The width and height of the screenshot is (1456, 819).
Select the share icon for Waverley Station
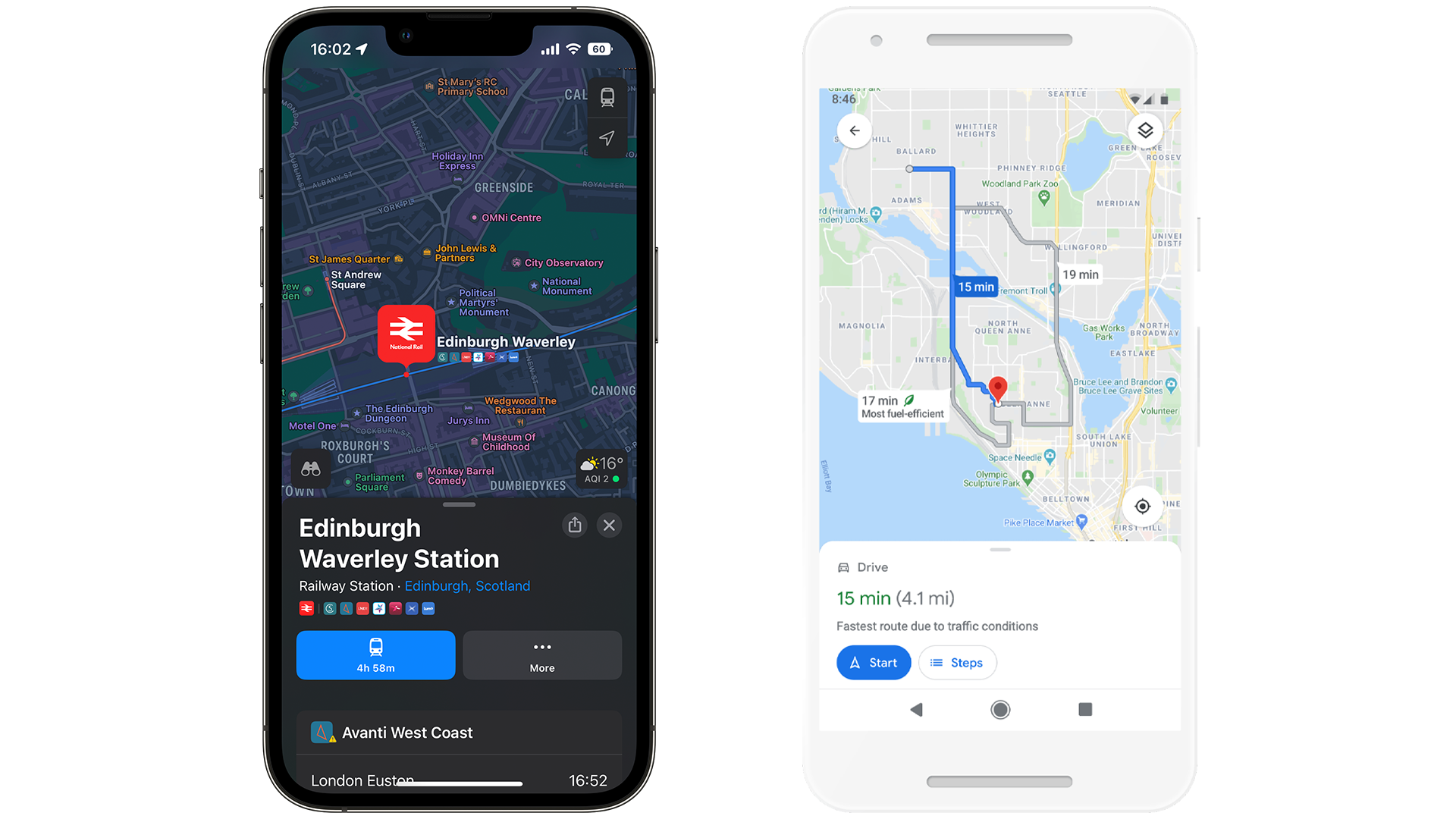575,525
